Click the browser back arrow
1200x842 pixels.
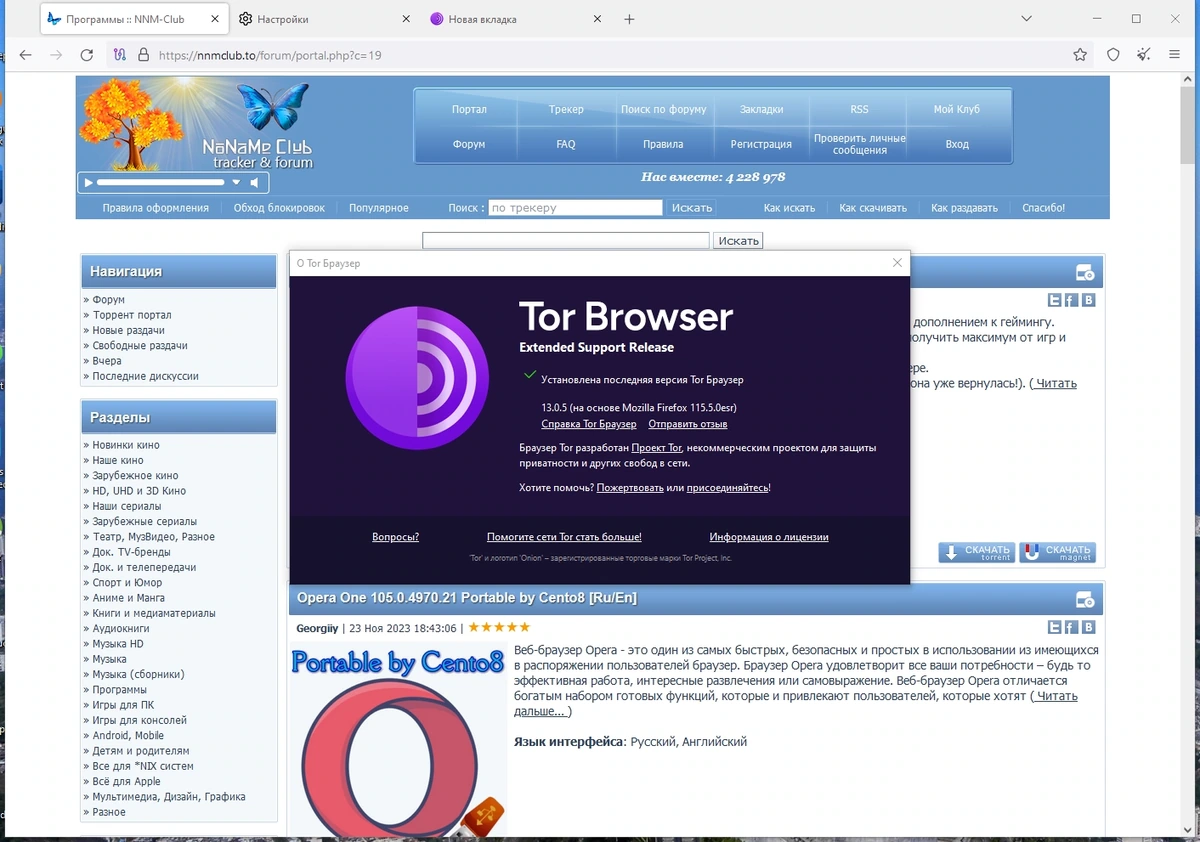tap(25, 55)
